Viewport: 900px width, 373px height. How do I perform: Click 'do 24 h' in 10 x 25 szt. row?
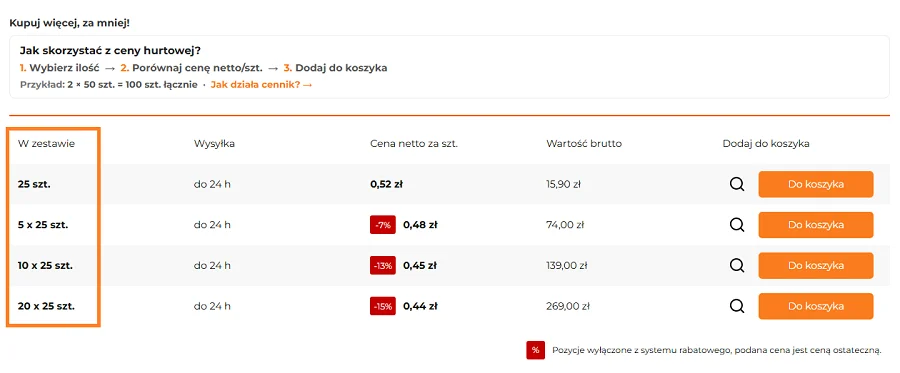click(212, 266)
